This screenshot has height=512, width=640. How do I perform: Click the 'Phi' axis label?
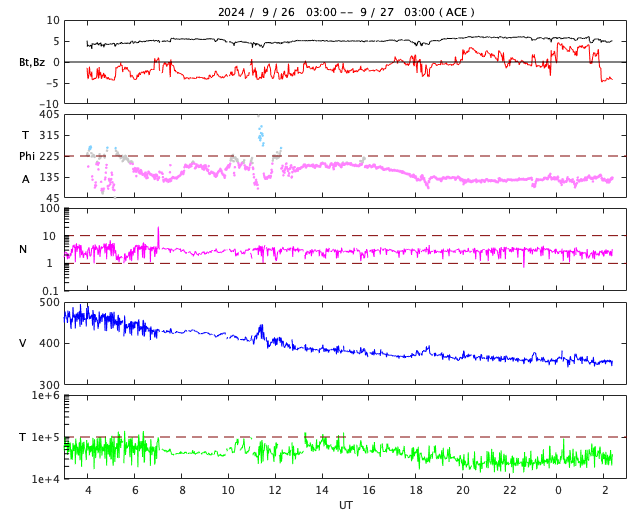pyautogui.click(x=27, y=156)
